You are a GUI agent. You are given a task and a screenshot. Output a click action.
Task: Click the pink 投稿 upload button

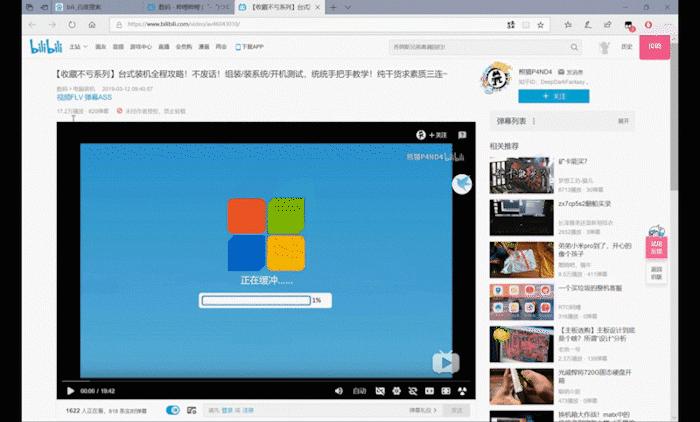coord(654,47)
